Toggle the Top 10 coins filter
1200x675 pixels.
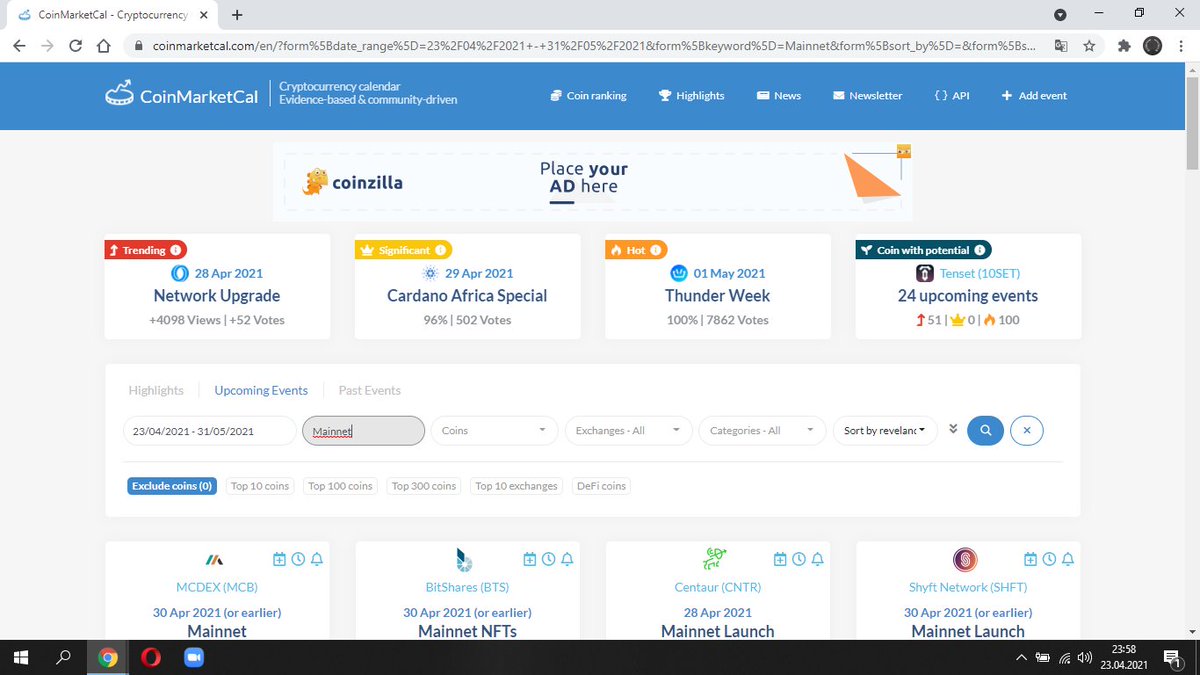click(260, 486)
